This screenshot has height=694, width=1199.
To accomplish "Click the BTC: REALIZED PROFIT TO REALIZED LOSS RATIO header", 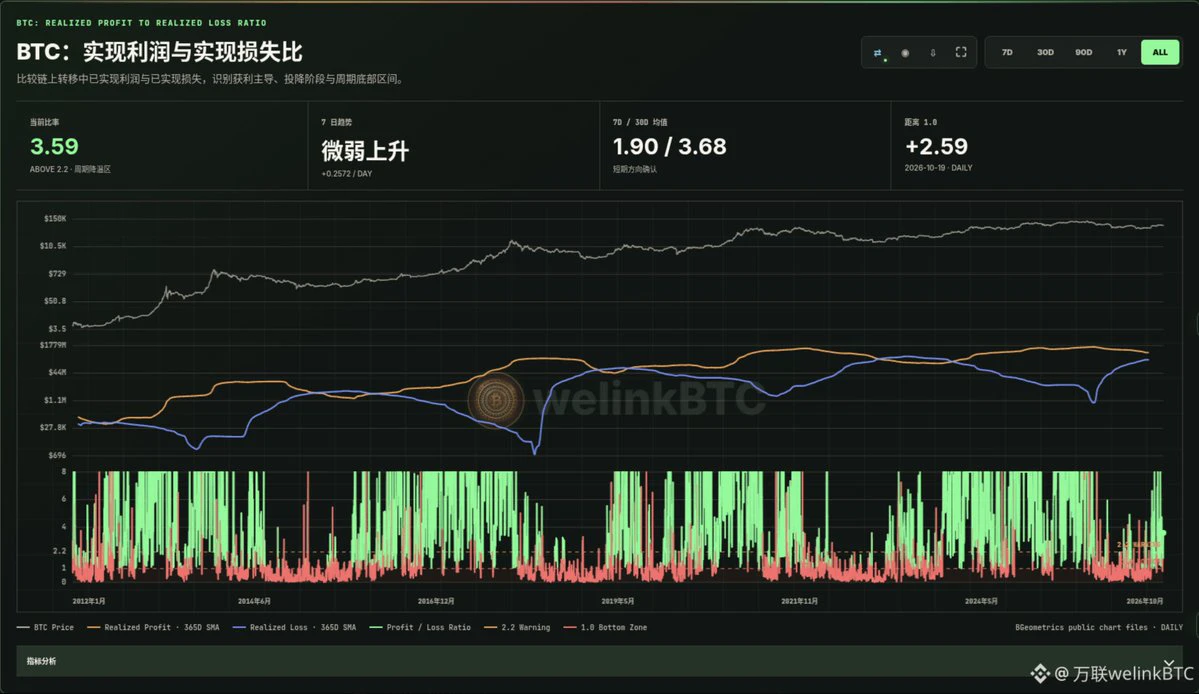I will (x=141, y=23).
